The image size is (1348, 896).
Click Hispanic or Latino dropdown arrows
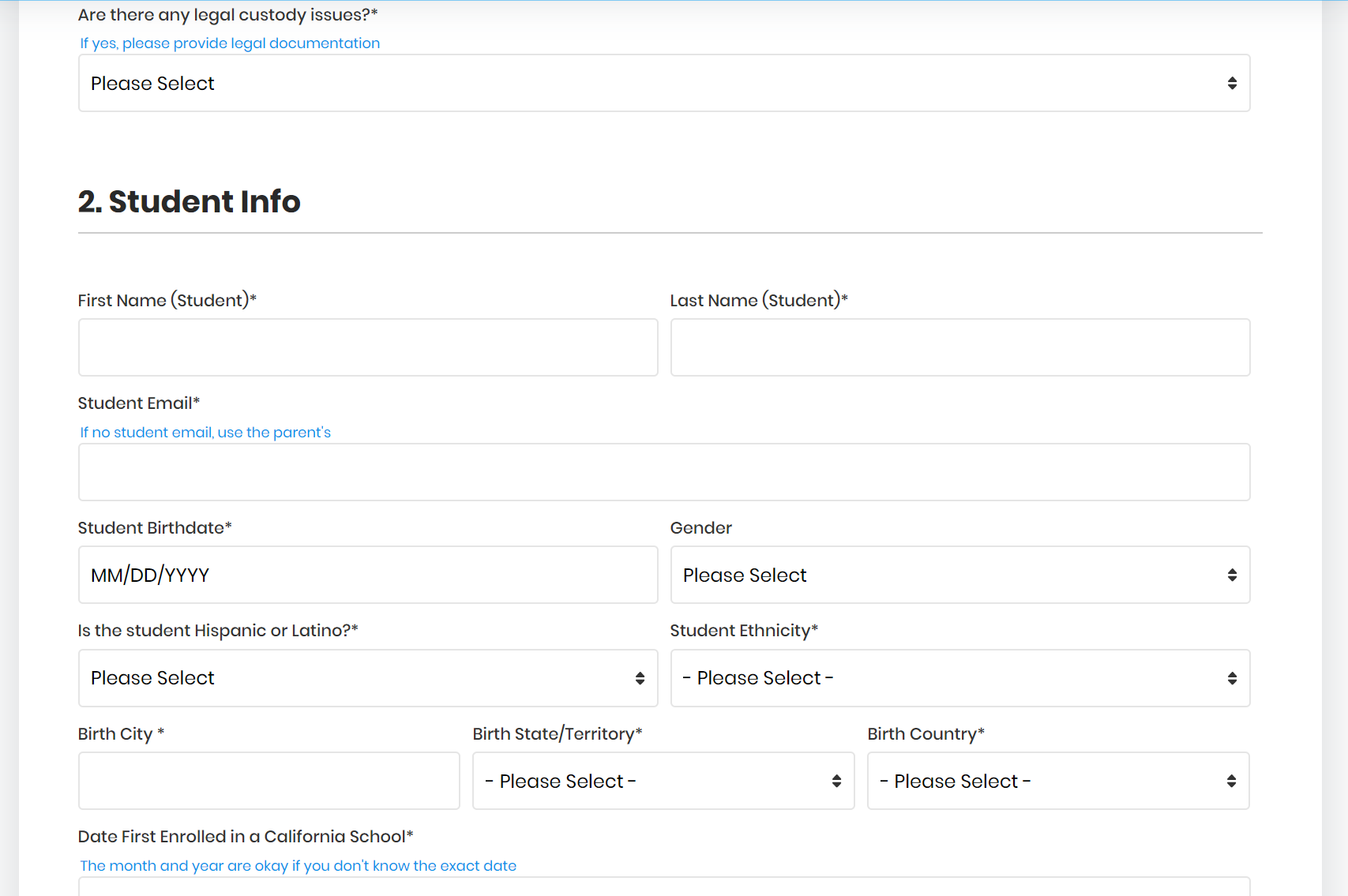[640, 678]
